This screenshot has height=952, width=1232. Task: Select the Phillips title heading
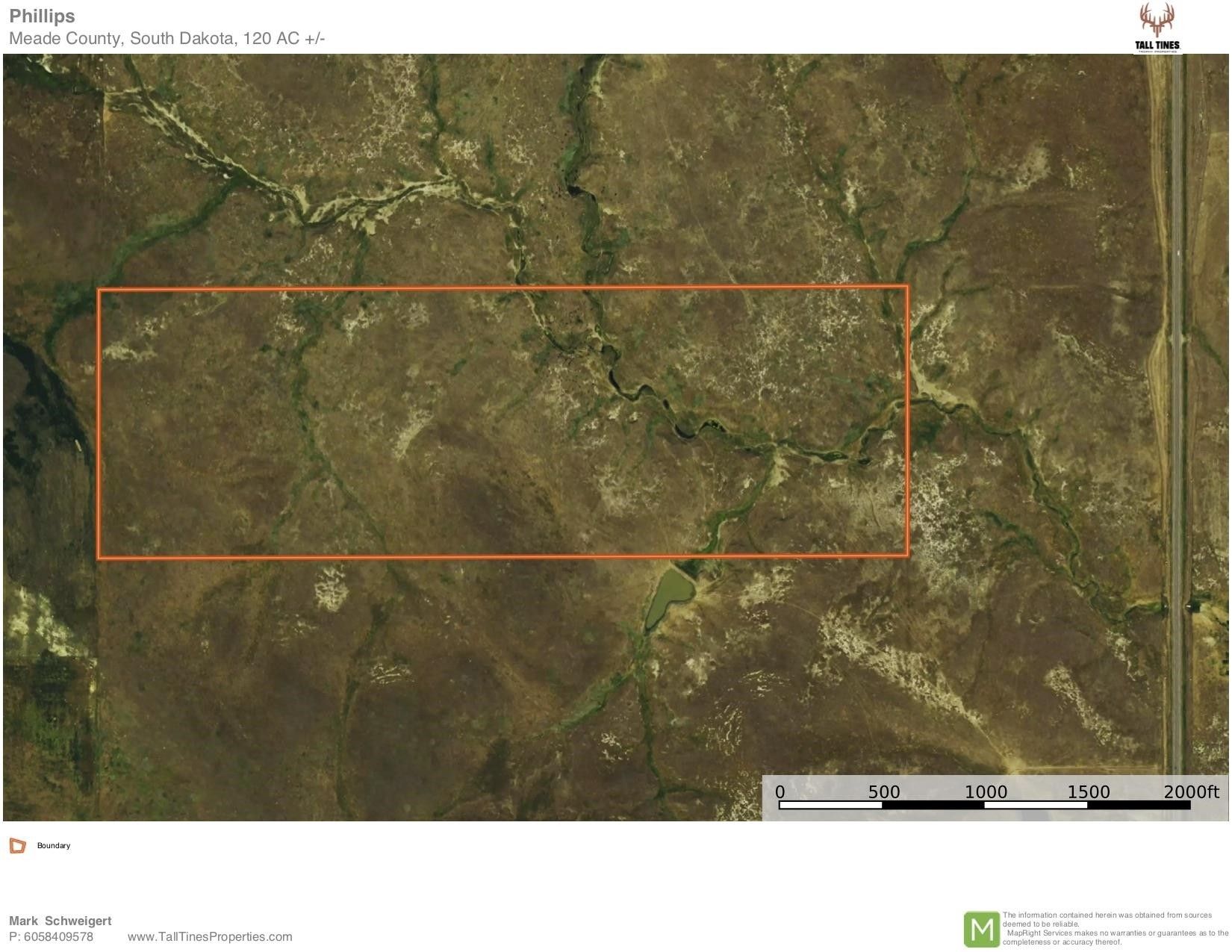(x=41, y=15)
